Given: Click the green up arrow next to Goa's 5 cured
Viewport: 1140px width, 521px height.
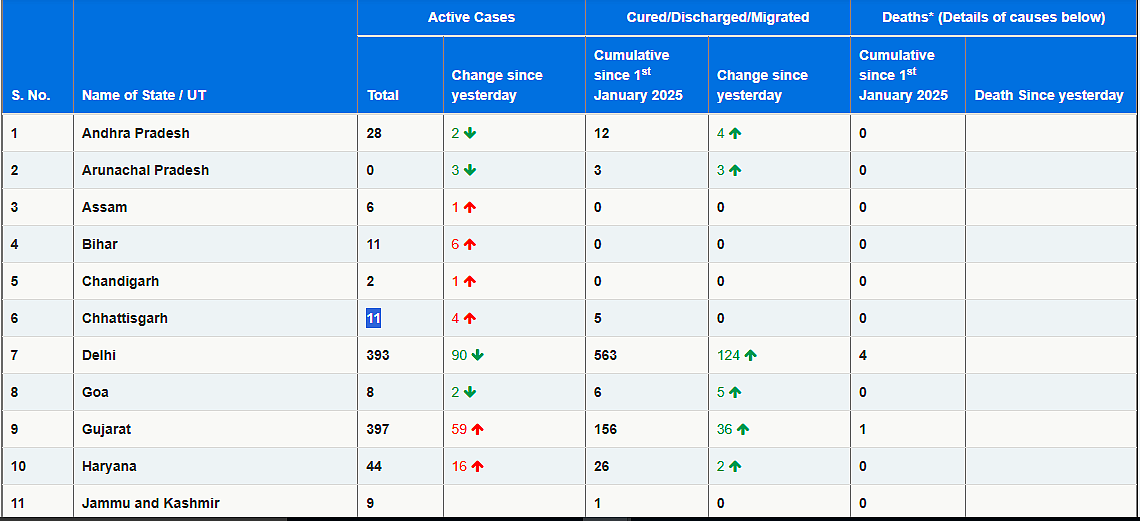Looking at the screenshot, I should [735, 392].
